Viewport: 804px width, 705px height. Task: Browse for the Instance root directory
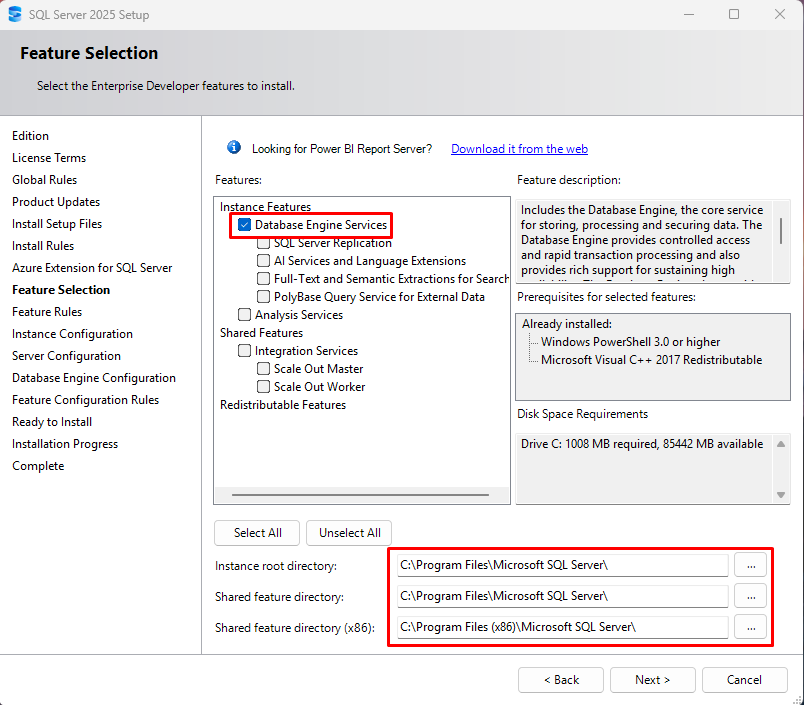click(751, 566)
